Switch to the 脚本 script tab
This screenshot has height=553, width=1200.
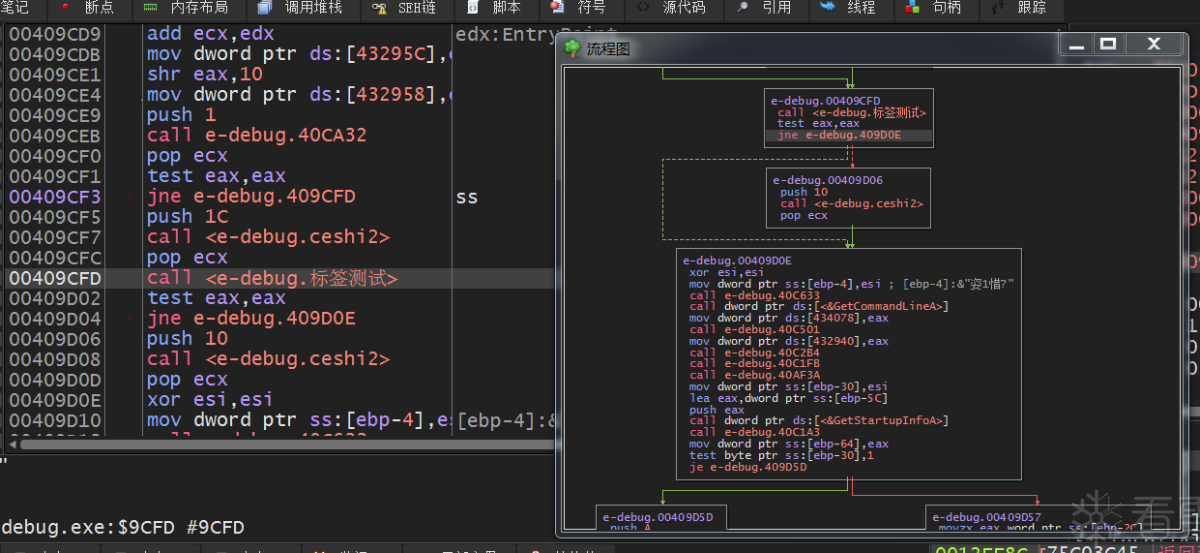click(x=497, y=7)
